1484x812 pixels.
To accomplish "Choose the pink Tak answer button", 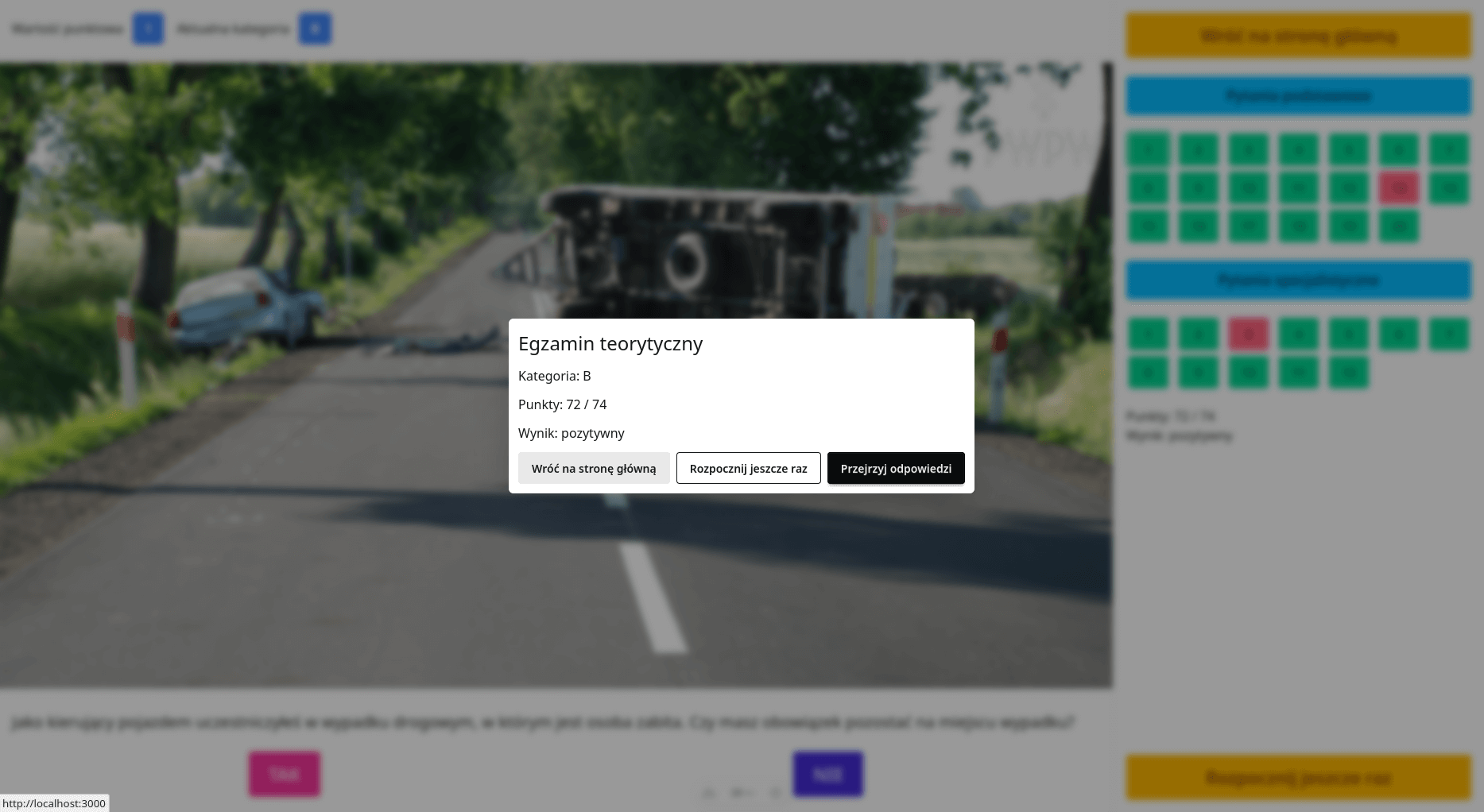I will pyautogui.click(x=285, y=774).
